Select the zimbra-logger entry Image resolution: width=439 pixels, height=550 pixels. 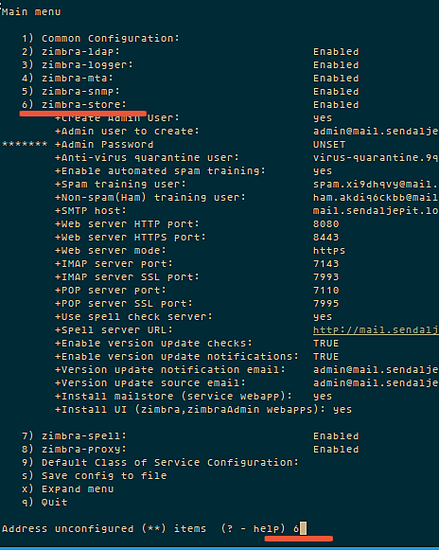click(x=190, y=65)
